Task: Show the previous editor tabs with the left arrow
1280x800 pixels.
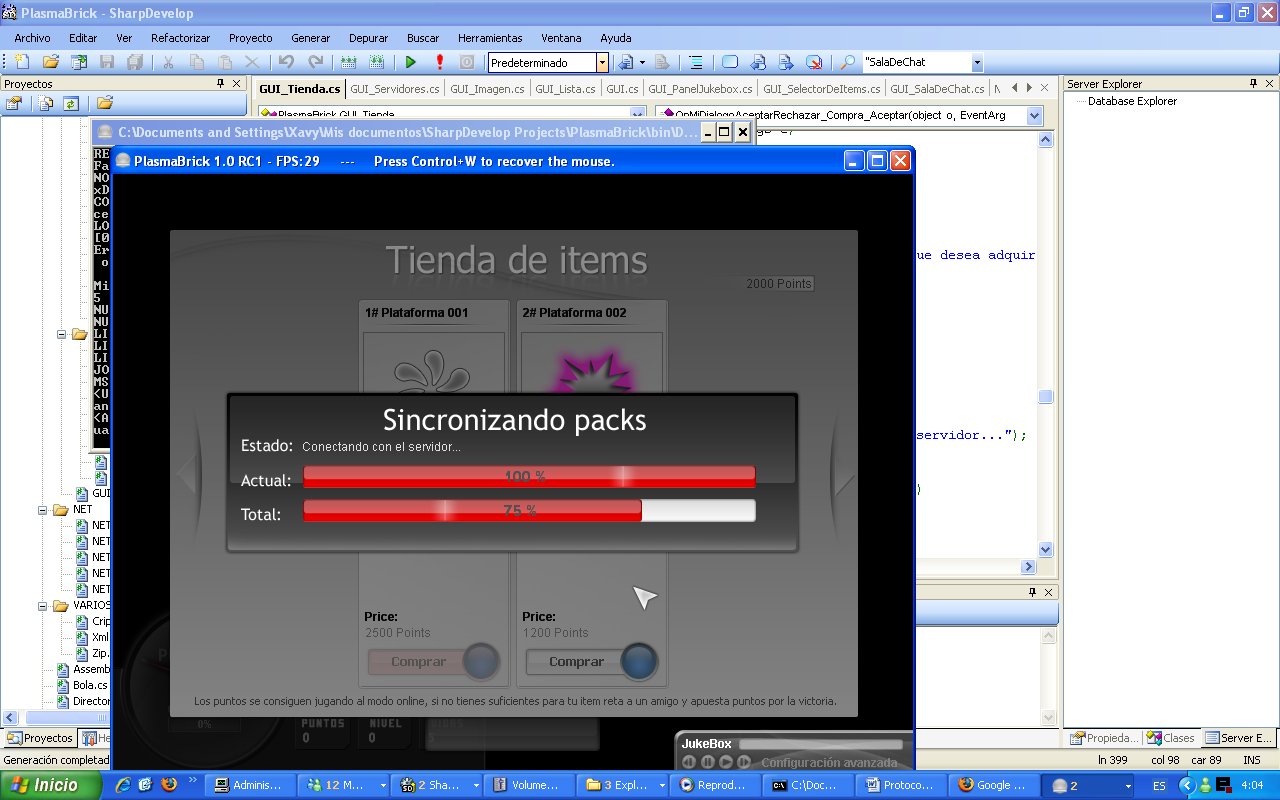Action: click(x=1014, y=88)
